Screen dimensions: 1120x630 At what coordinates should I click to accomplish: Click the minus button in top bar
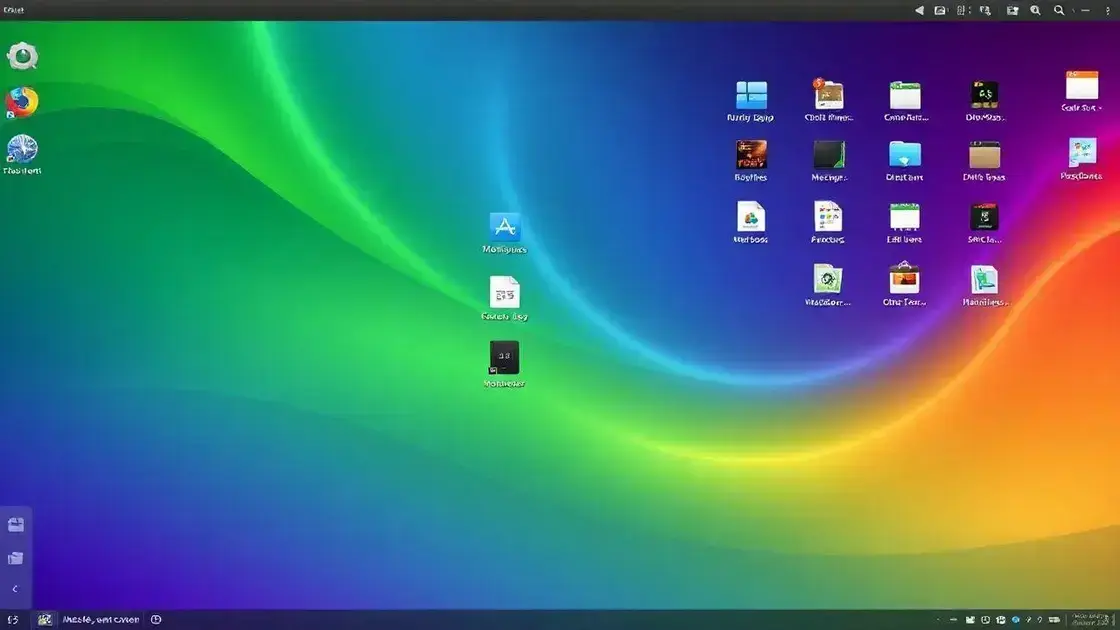(x=1086, y=10)
